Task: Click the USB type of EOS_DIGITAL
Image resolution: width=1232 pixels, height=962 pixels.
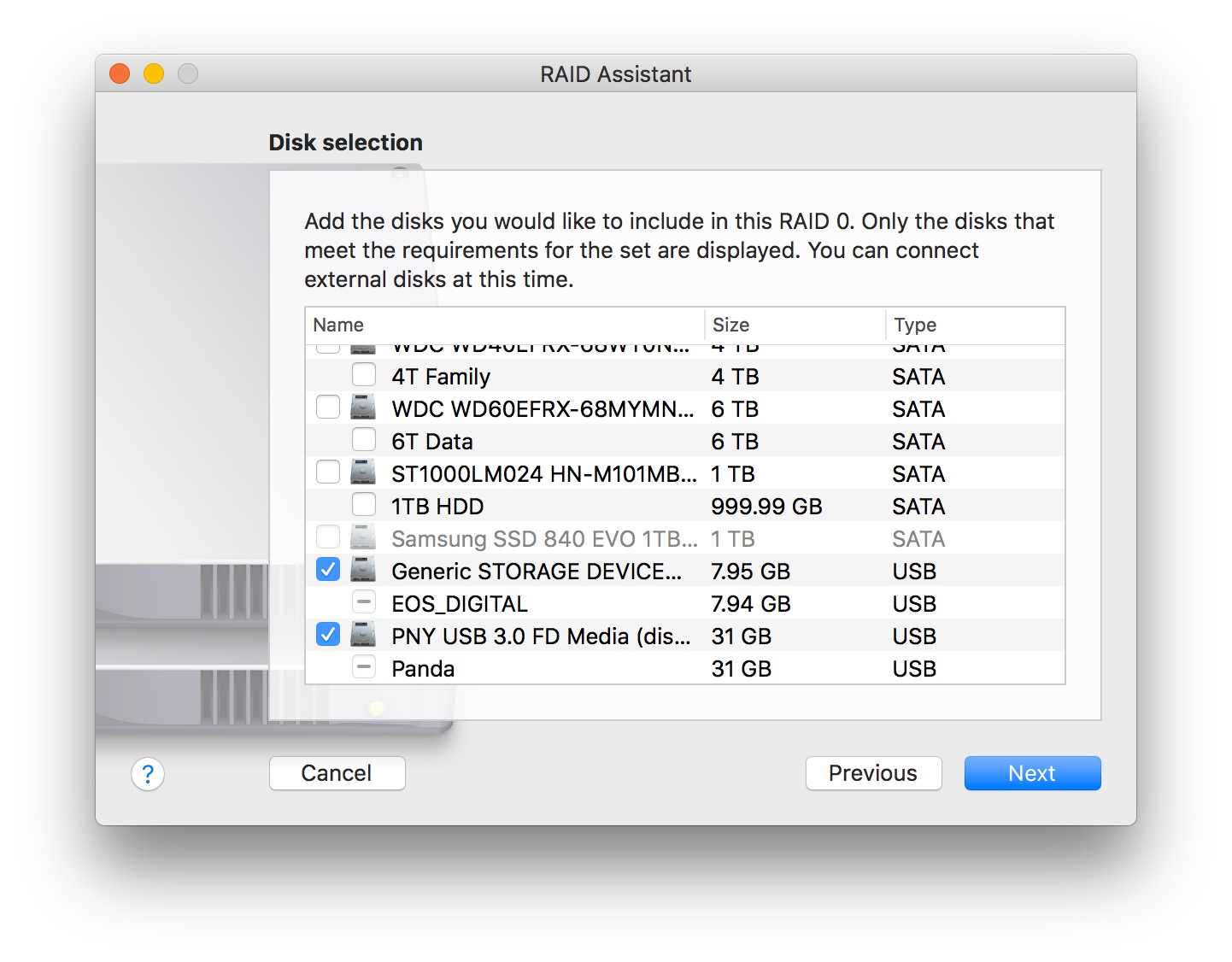Action: 914,604
